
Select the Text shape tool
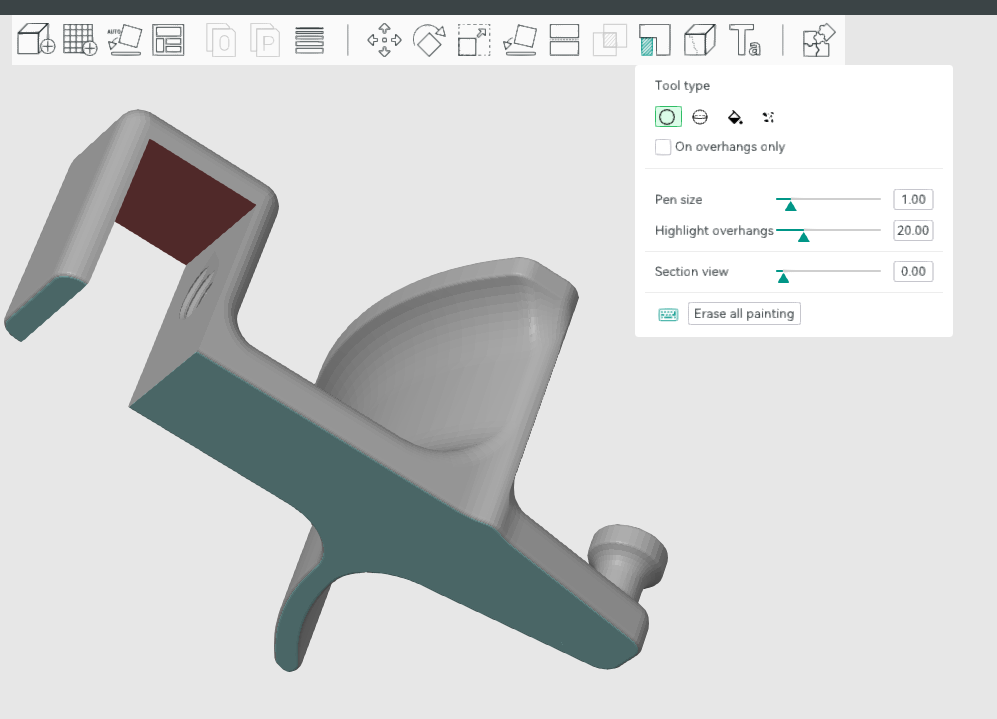click(x=745, y=41)
